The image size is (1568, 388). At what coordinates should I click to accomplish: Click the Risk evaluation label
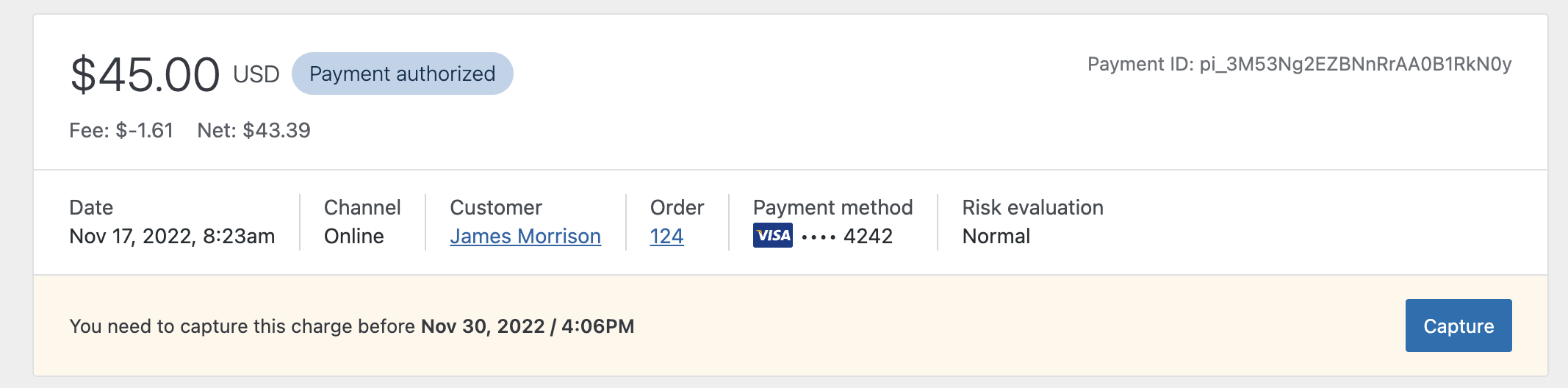(1032, 207)
